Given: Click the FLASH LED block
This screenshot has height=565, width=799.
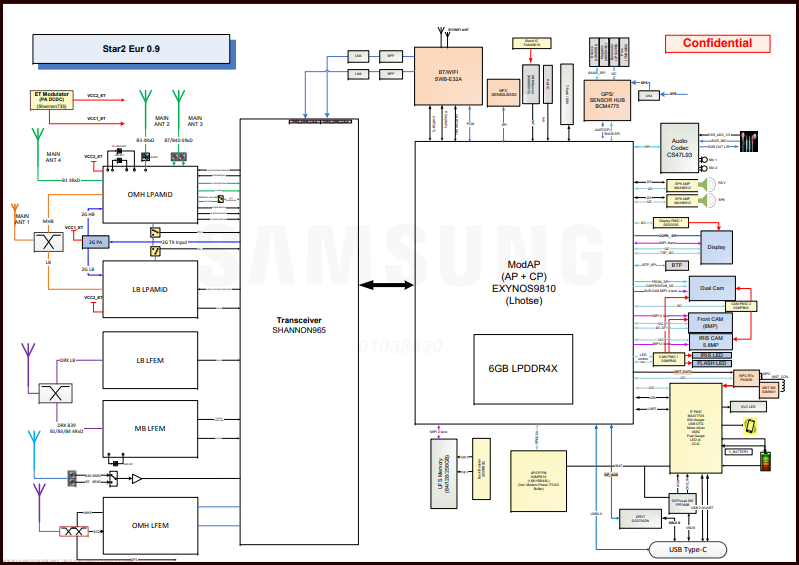Looking at the screenshot, I should [712, 363].
